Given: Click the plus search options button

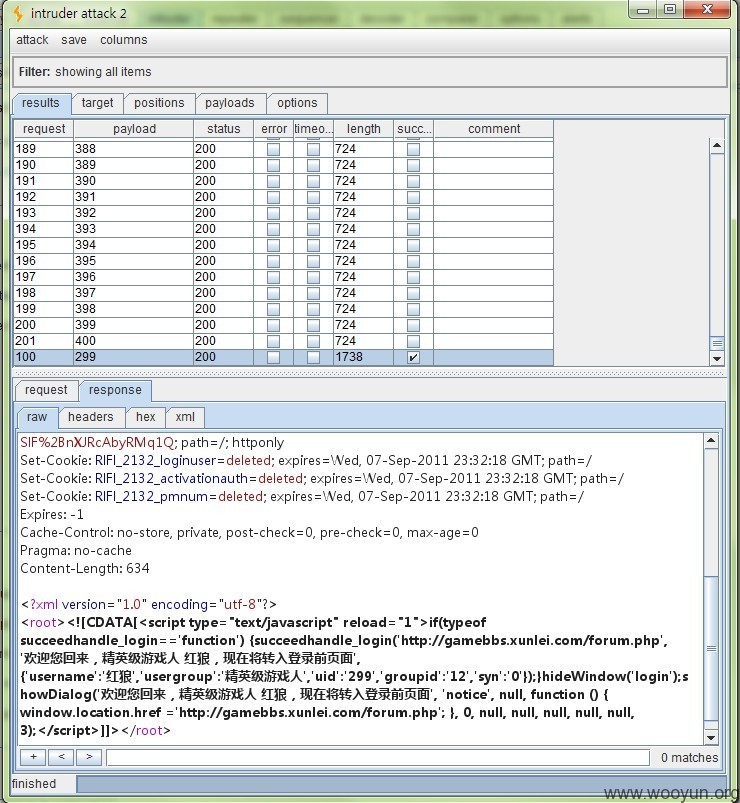Looking at the screenshot, I should 33,757.
